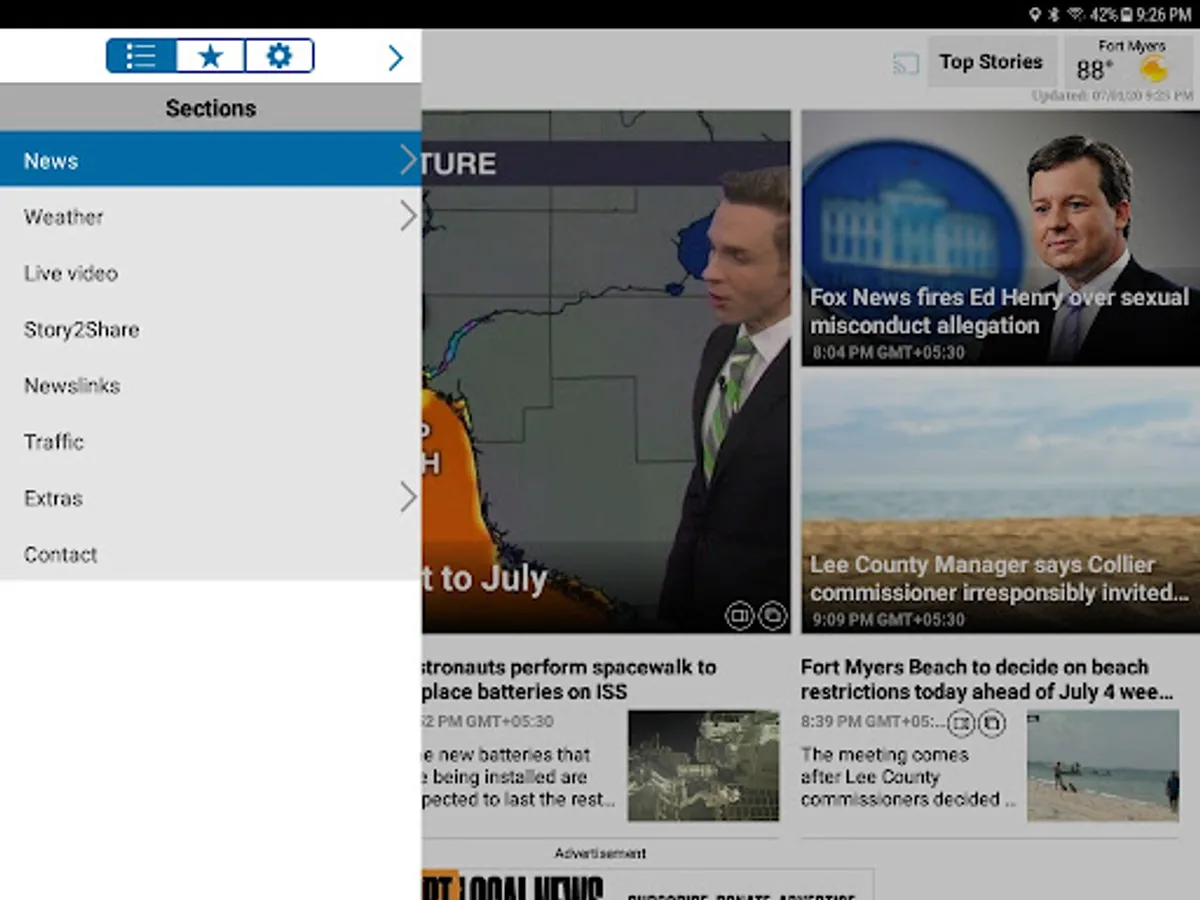This screenshot has height=900, width=1200.
Task: Open the Contact section
Action: [x=210, y=554]
